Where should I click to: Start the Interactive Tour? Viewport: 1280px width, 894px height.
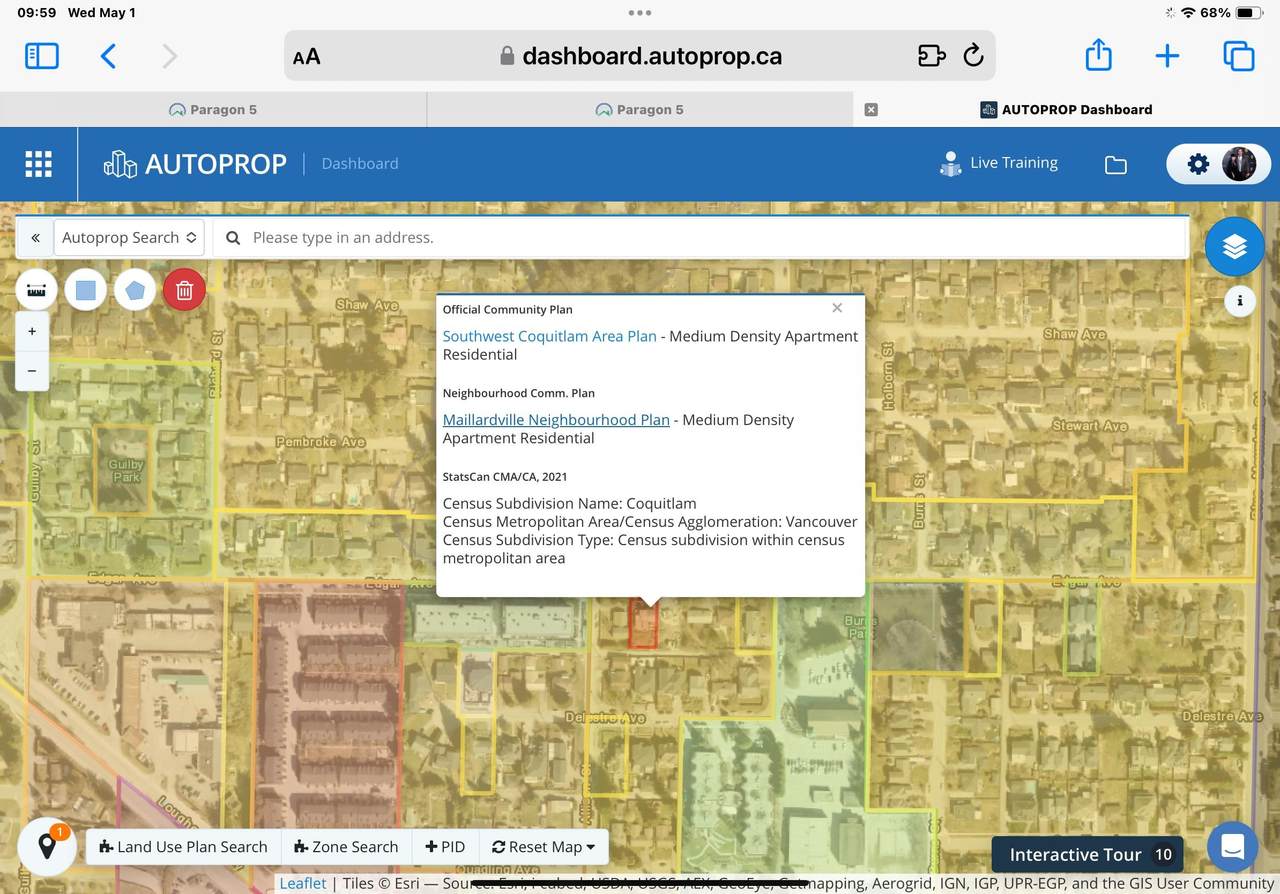(x=1087, y=854)
